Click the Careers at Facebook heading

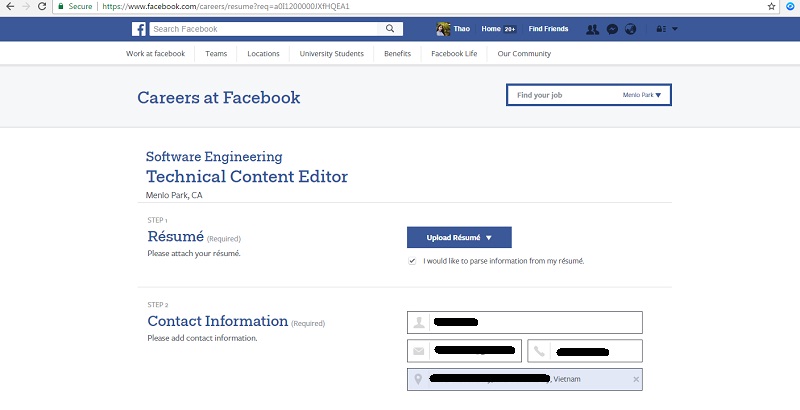click(219, 97)
